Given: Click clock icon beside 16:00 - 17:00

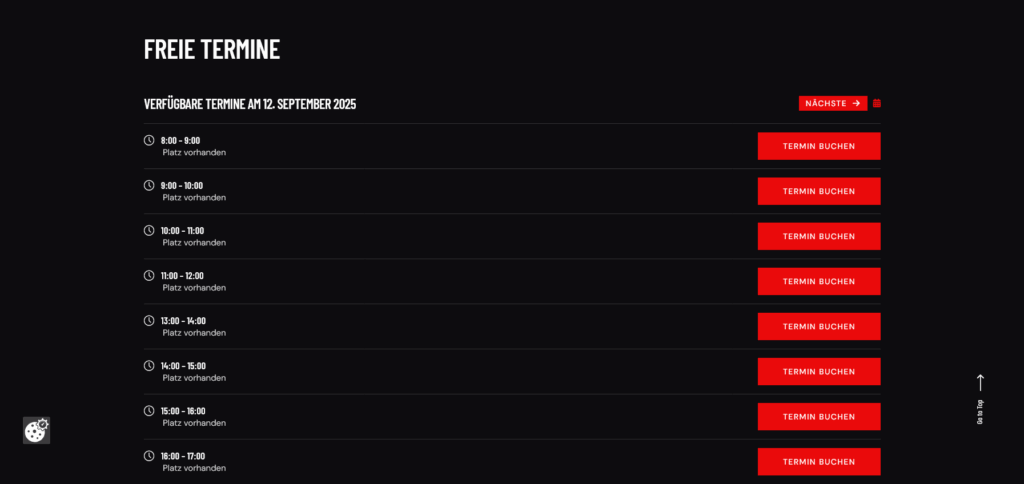Looking at the screenshot, I should pos(149,455).
